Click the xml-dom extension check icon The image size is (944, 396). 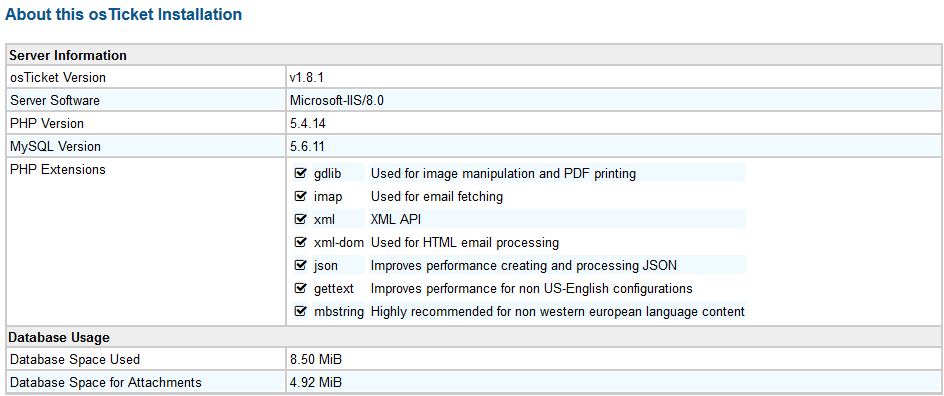[300, 243]
